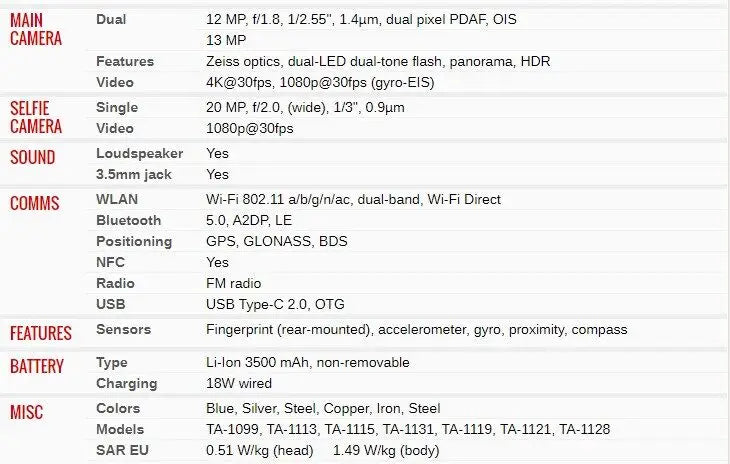Open the SELFIE CAMERA section heading
Image resolution: width=730 pixels, height=464 pixels.
36,117
